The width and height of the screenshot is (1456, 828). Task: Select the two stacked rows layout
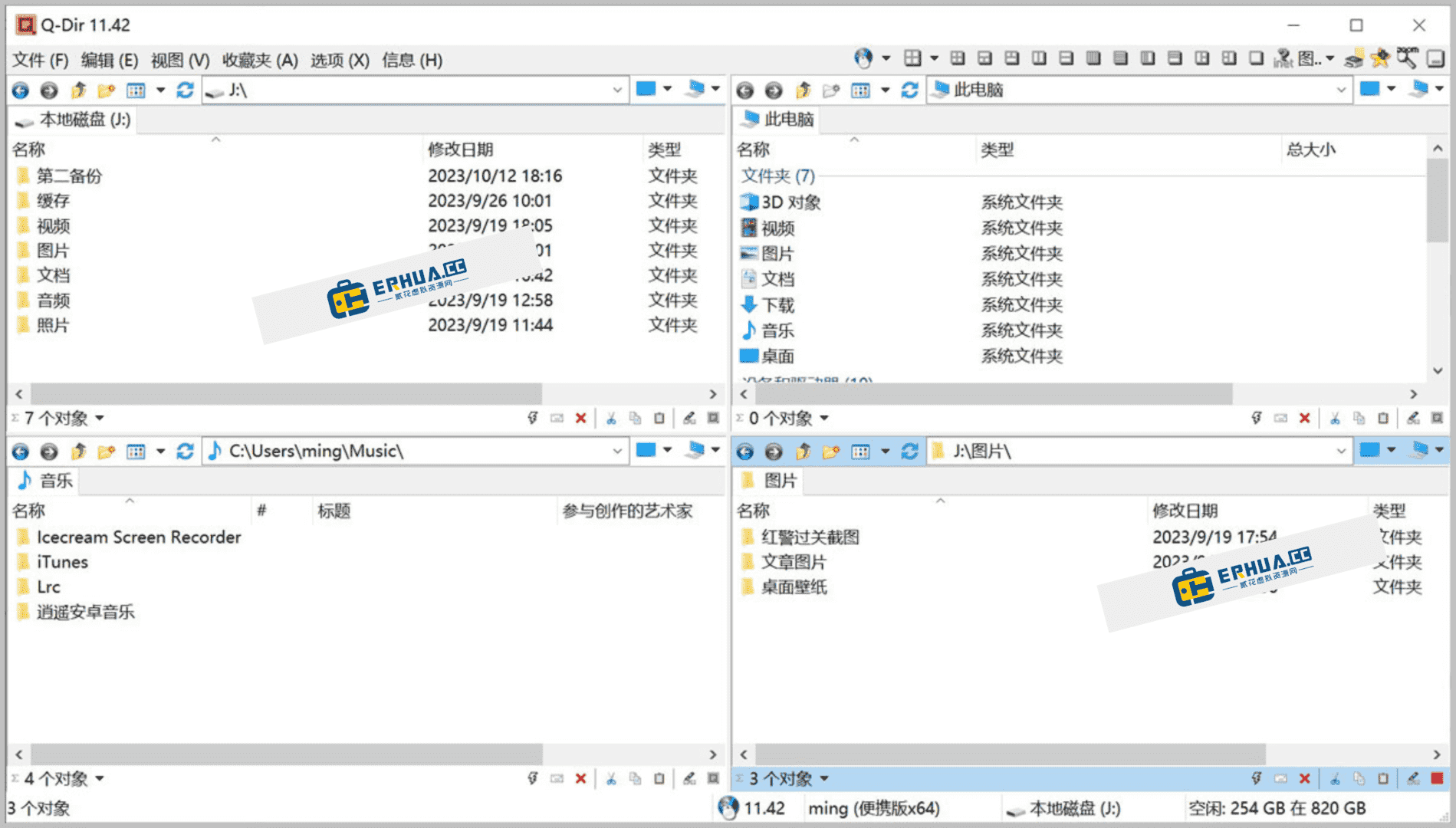pyautogui.click(x=1066, y=58)
